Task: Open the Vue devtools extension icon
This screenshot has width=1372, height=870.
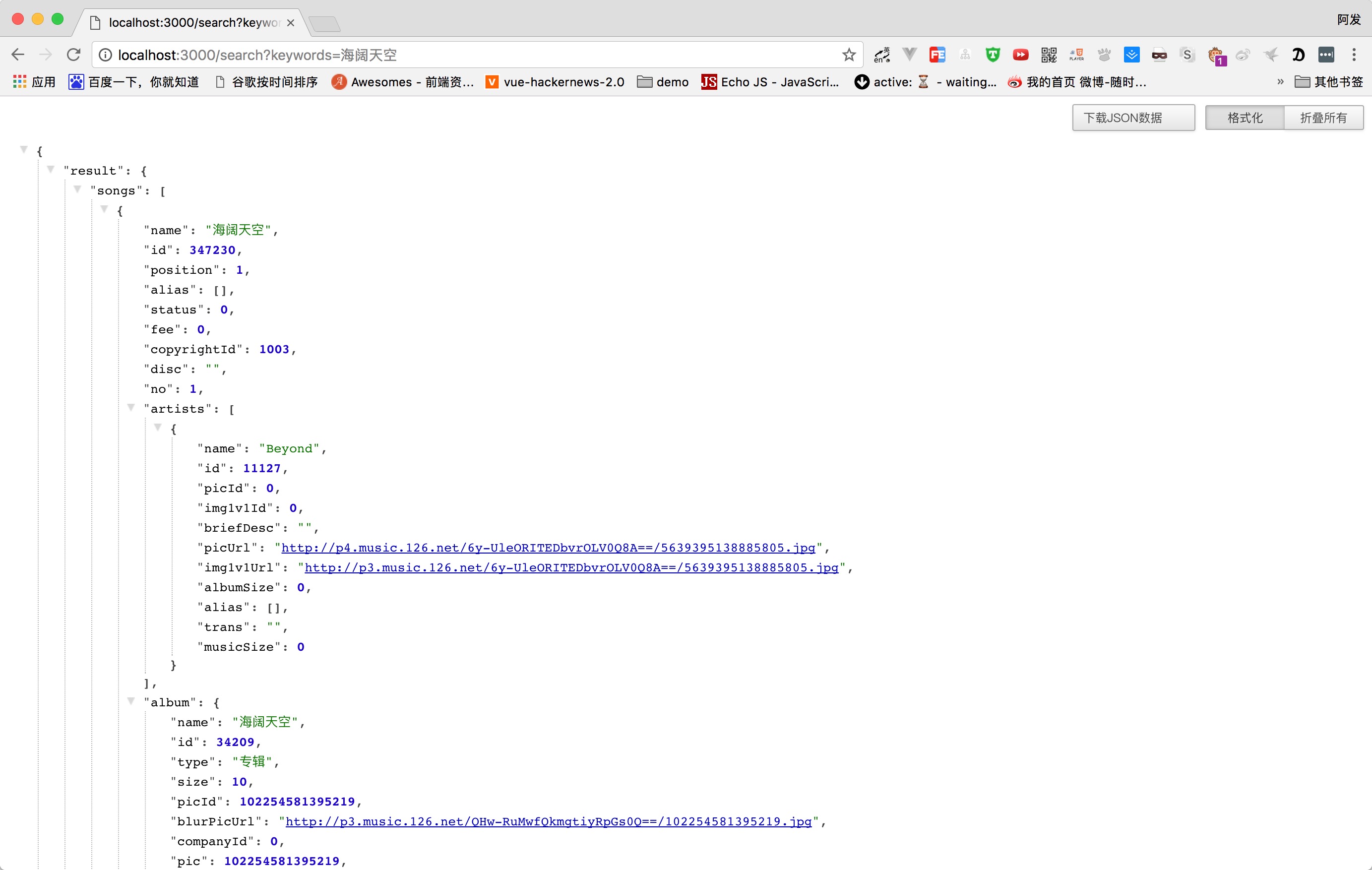Action: pos(910,55)
